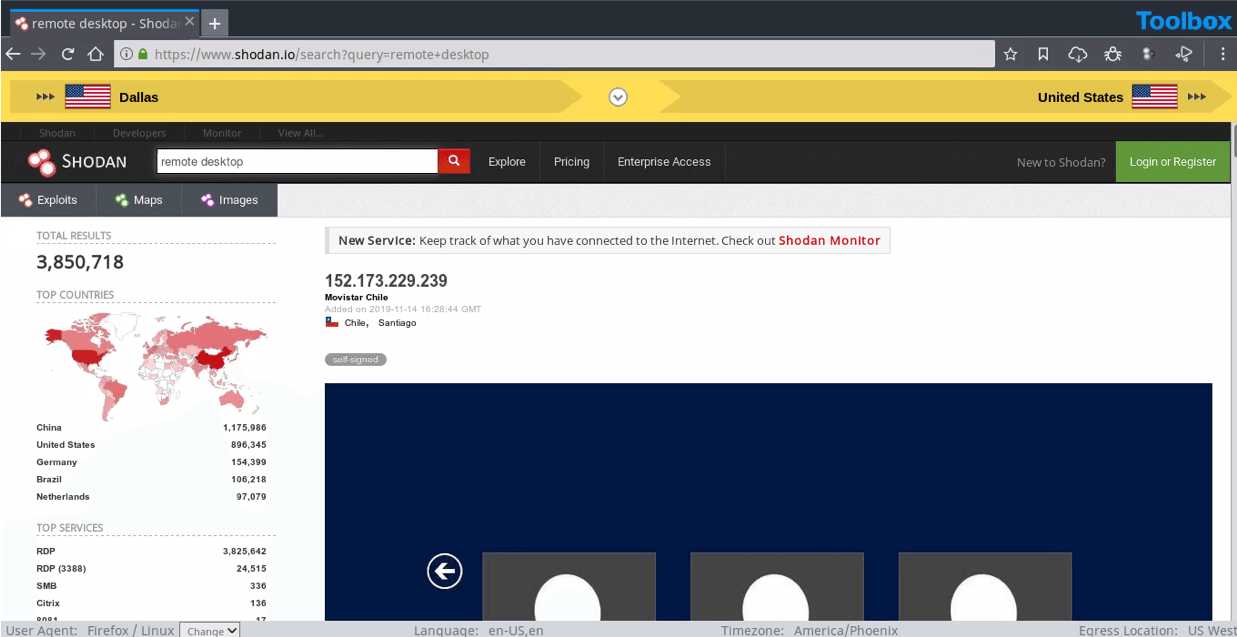Click the site information icon in address bar
Viewport: 1237px width, 637px height.
point(126,54)
